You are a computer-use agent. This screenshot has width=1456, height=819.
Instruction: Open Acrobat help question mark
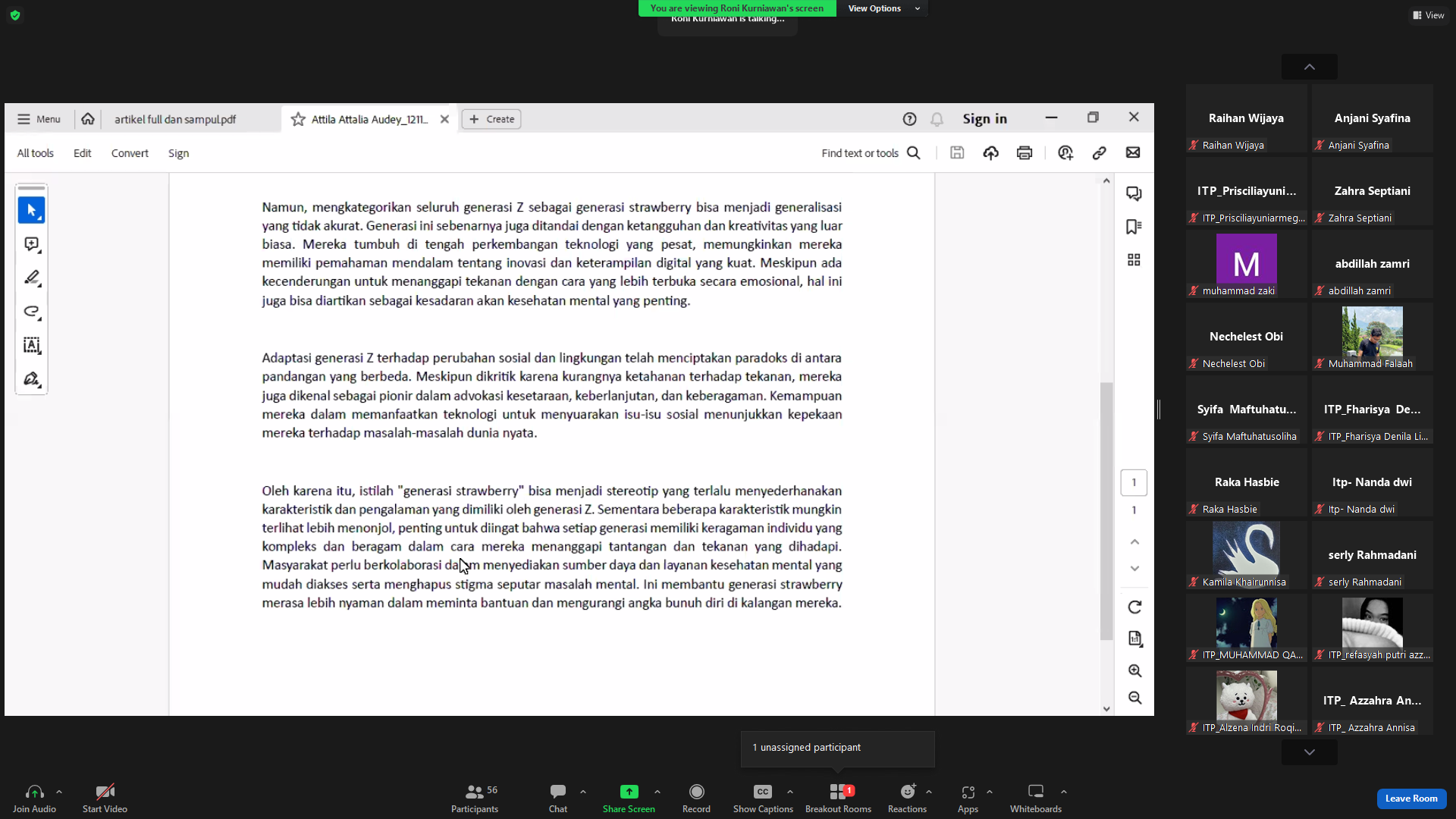click(909, 119)
